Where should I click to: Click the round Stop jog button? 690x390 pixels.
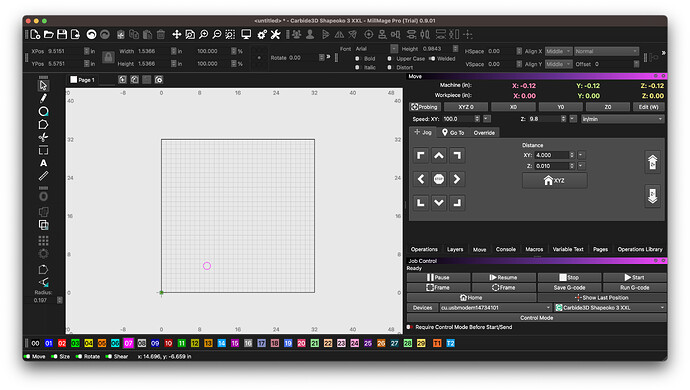(x=439, y=179)
